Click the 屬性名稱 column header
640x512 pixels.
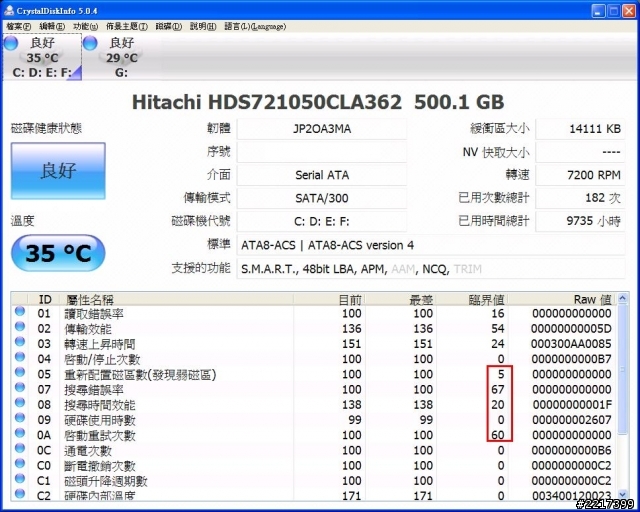[177, 299]
